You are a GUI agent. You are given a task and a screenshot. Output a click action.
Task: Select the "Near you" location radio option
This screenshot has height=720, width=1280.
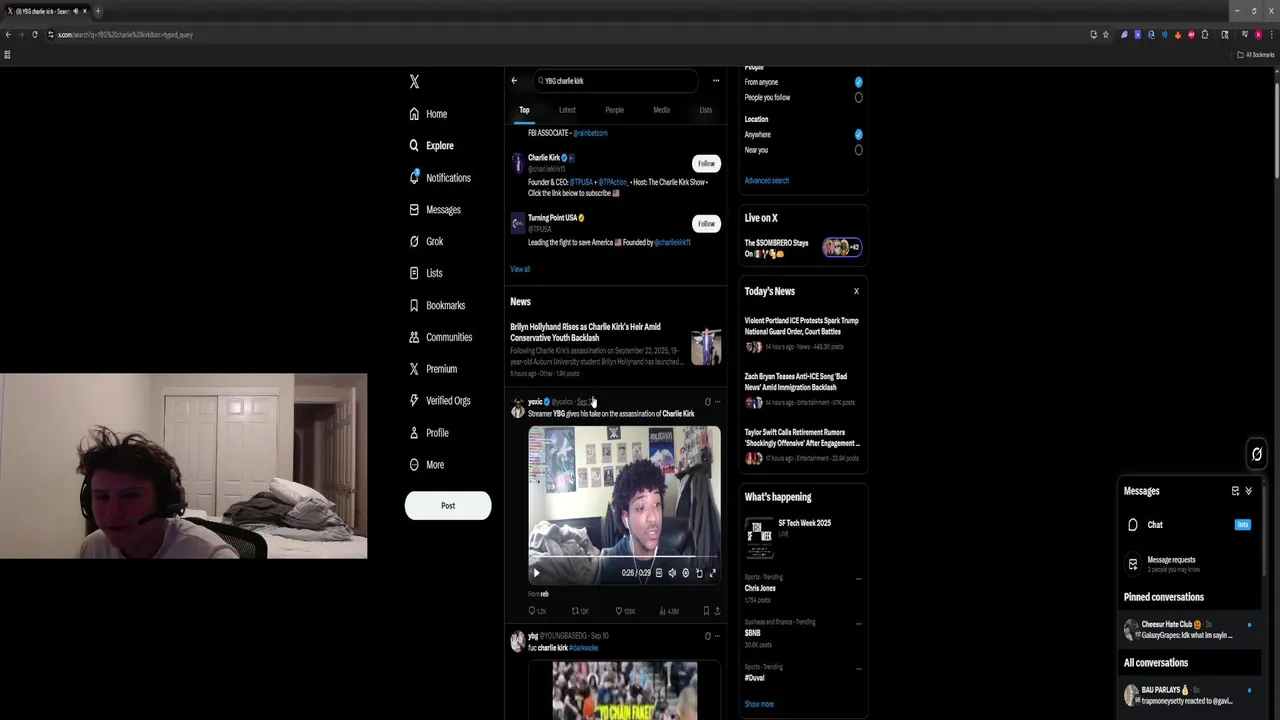coord(858,150)
